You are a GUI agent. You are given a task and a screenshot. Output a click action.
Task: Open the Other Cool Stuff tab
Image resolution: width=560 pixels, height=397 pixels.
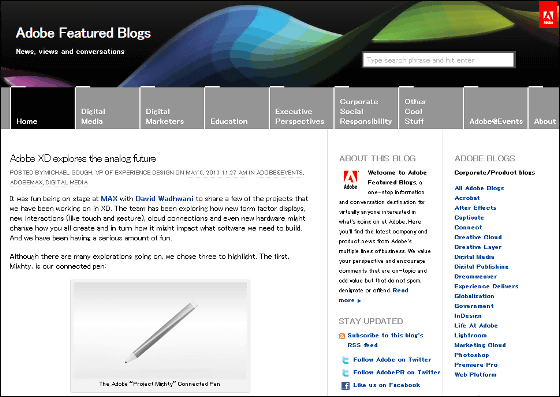pos(431,108)
